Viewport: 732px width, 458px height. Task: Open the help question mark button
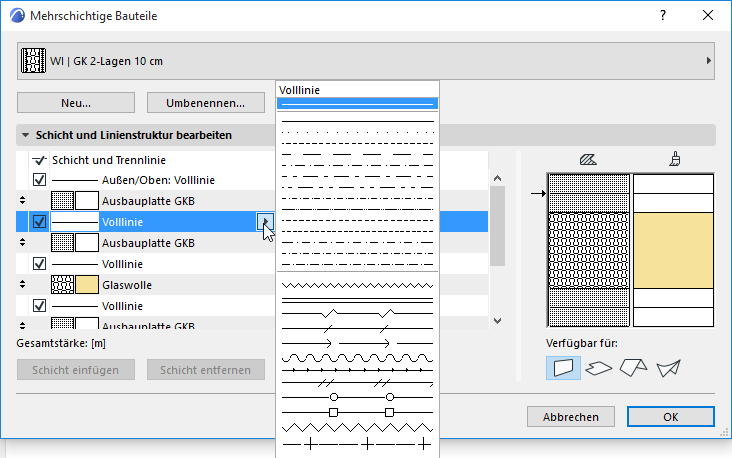pyautogui.click(x=663, y=15)
